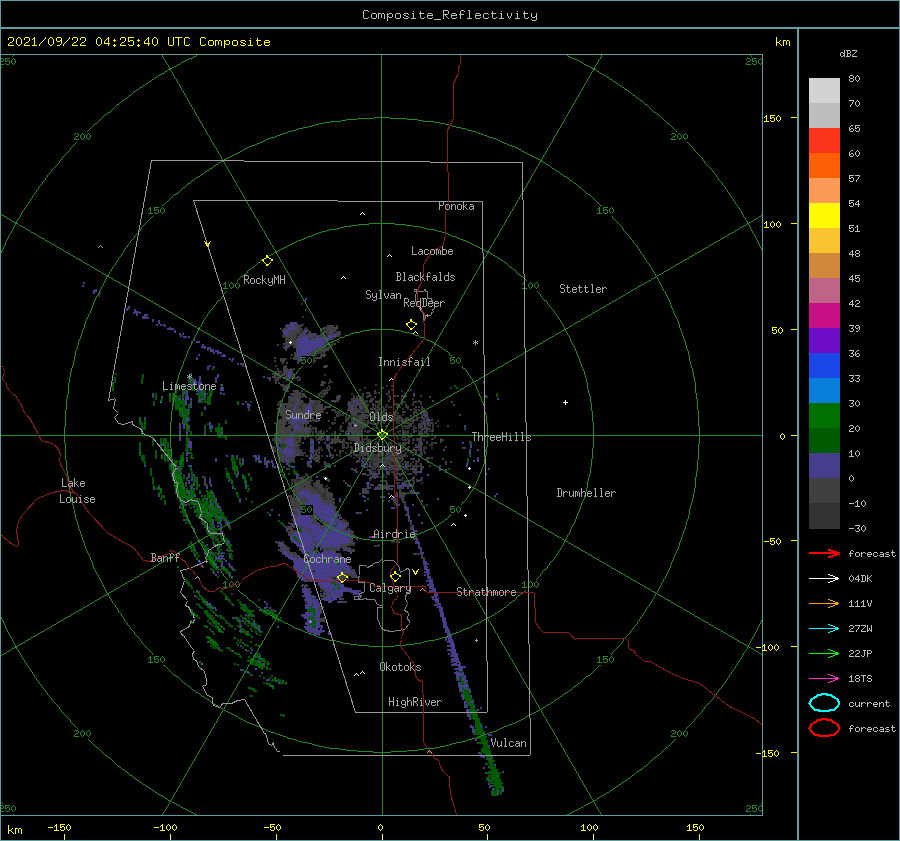Screen dimensions: 900x841
Task: Pick the bright yellow 51-54 dBZ band
Action: click(x=824, y=216)
